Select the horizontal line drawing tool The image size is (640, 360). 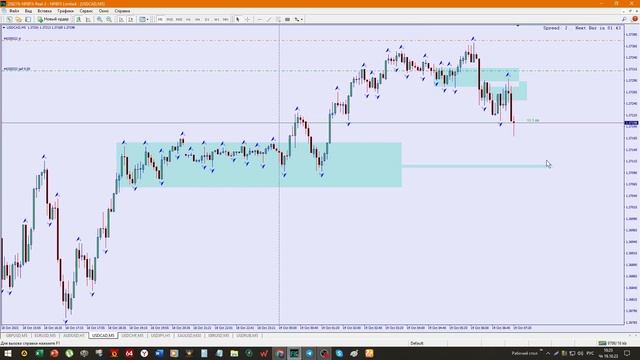(260, 19)
